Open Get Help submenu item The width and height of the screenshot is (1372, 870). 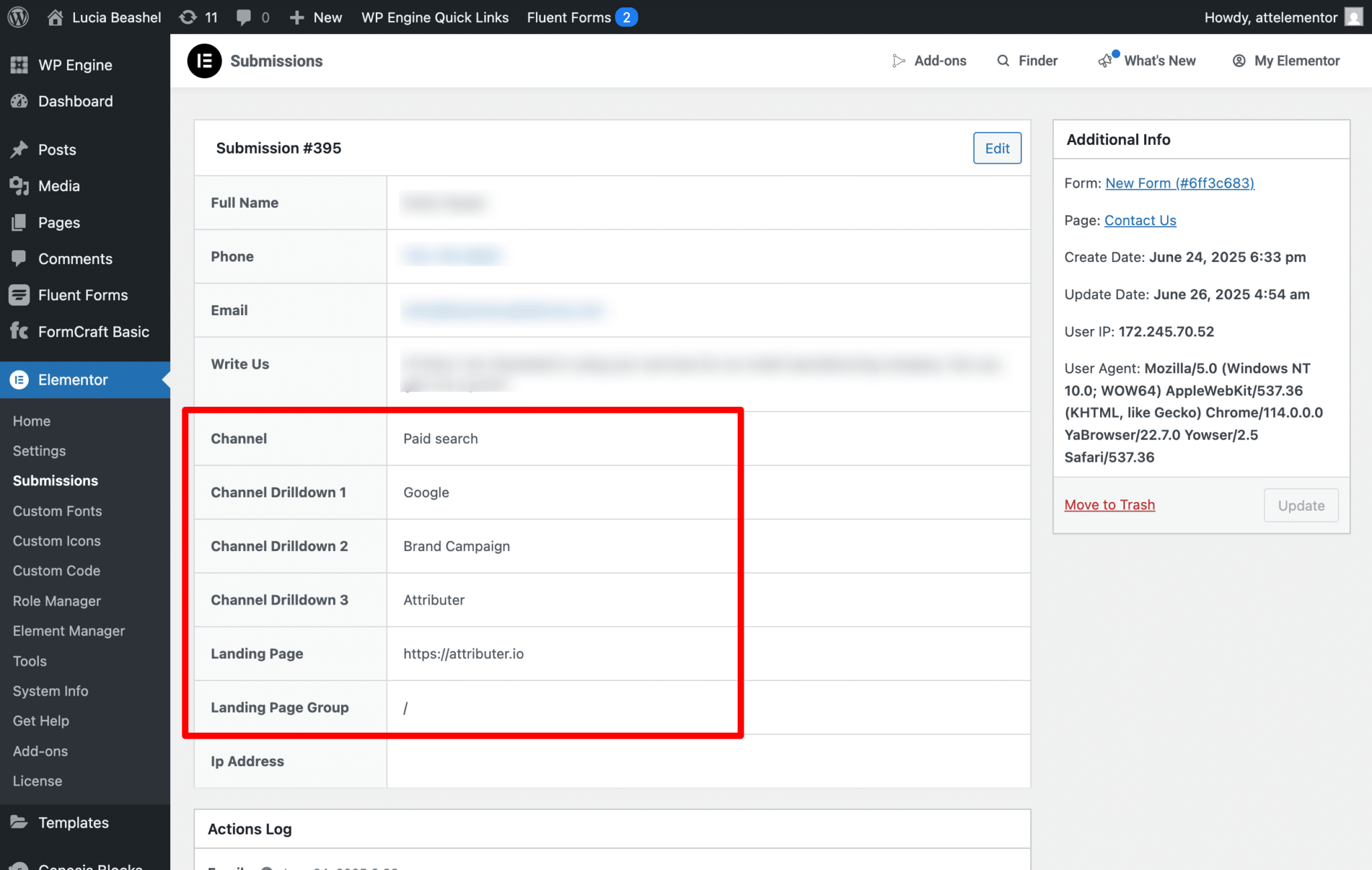click(x=41, y=721)
